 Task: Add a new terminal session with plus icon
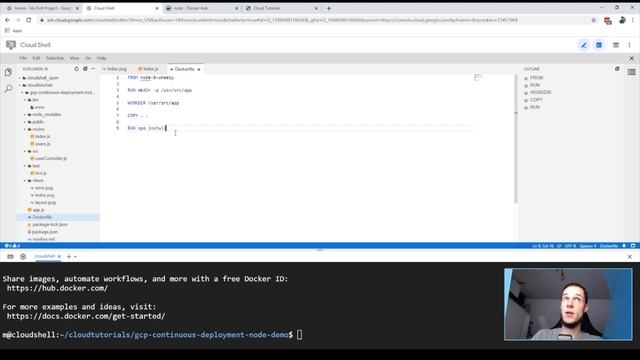click(x=69, y=257)
